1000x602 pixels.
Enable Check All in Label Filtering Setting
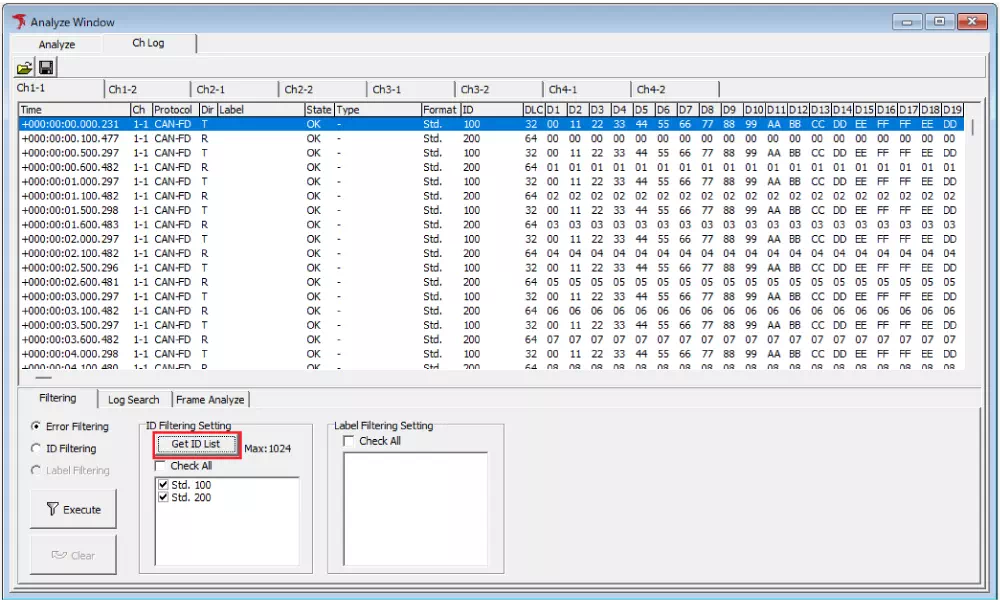347,441
